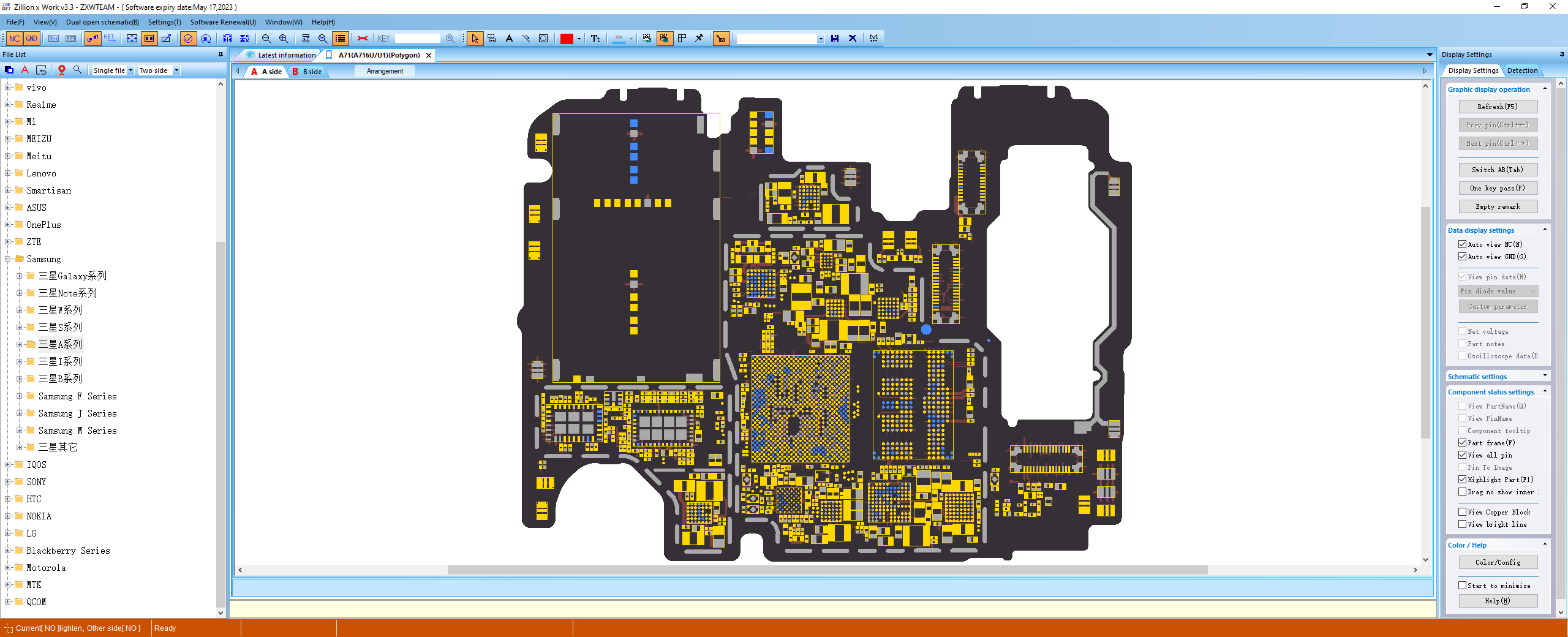1568x637 pixels.
Task: Click the zoom in magnifier icon
Action: pyautogui.click(x=284, y=39)
